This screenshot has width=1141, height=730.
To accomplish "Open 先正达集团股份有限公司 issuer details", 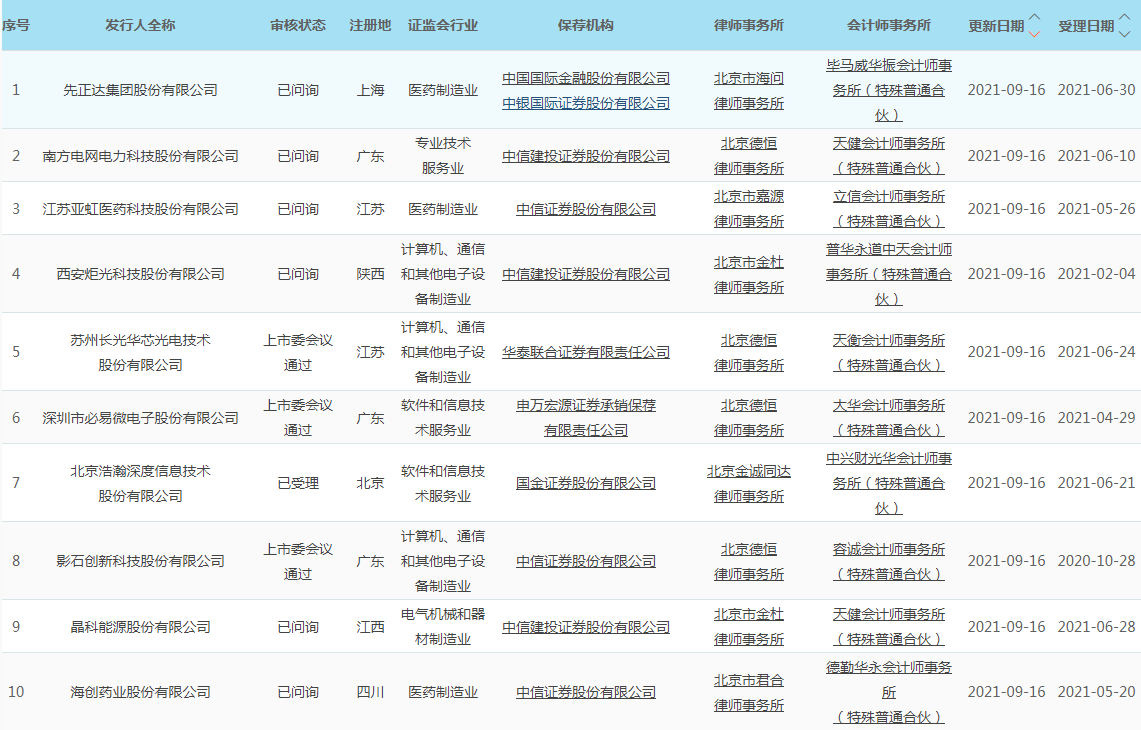I will click(x=140, y=90).
